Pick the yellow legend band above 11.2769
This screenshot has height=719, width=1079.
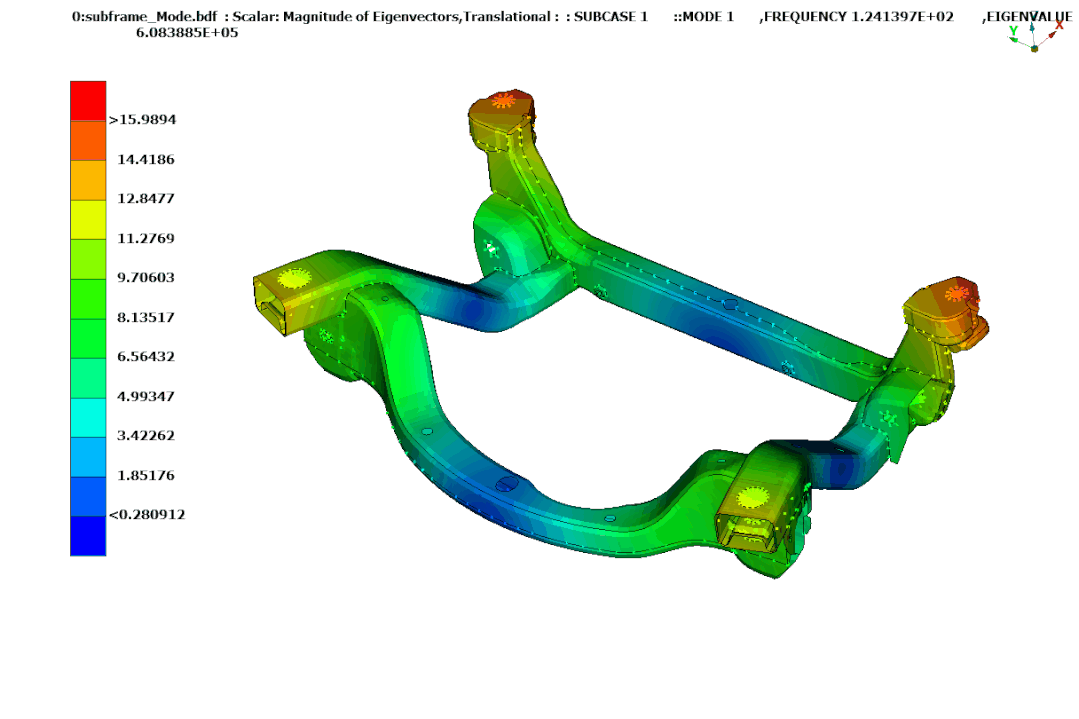pos(88,219)
